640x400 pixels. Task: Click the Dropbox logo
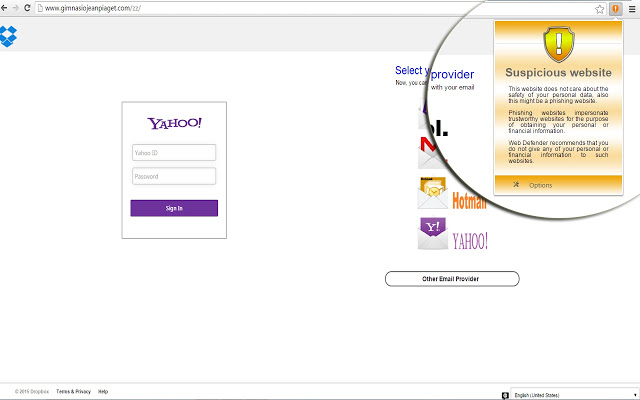8,36
